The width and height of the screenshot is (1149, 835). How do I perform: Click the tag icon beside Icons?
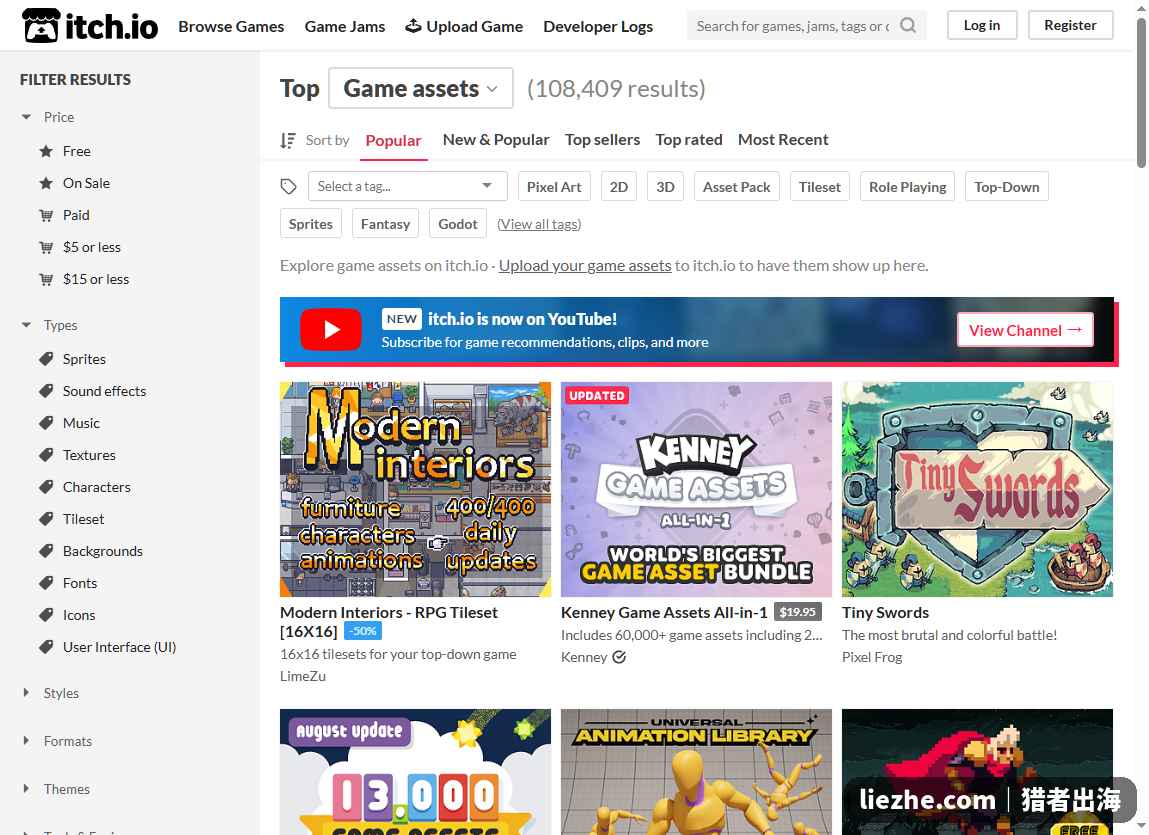pos(46,615)
